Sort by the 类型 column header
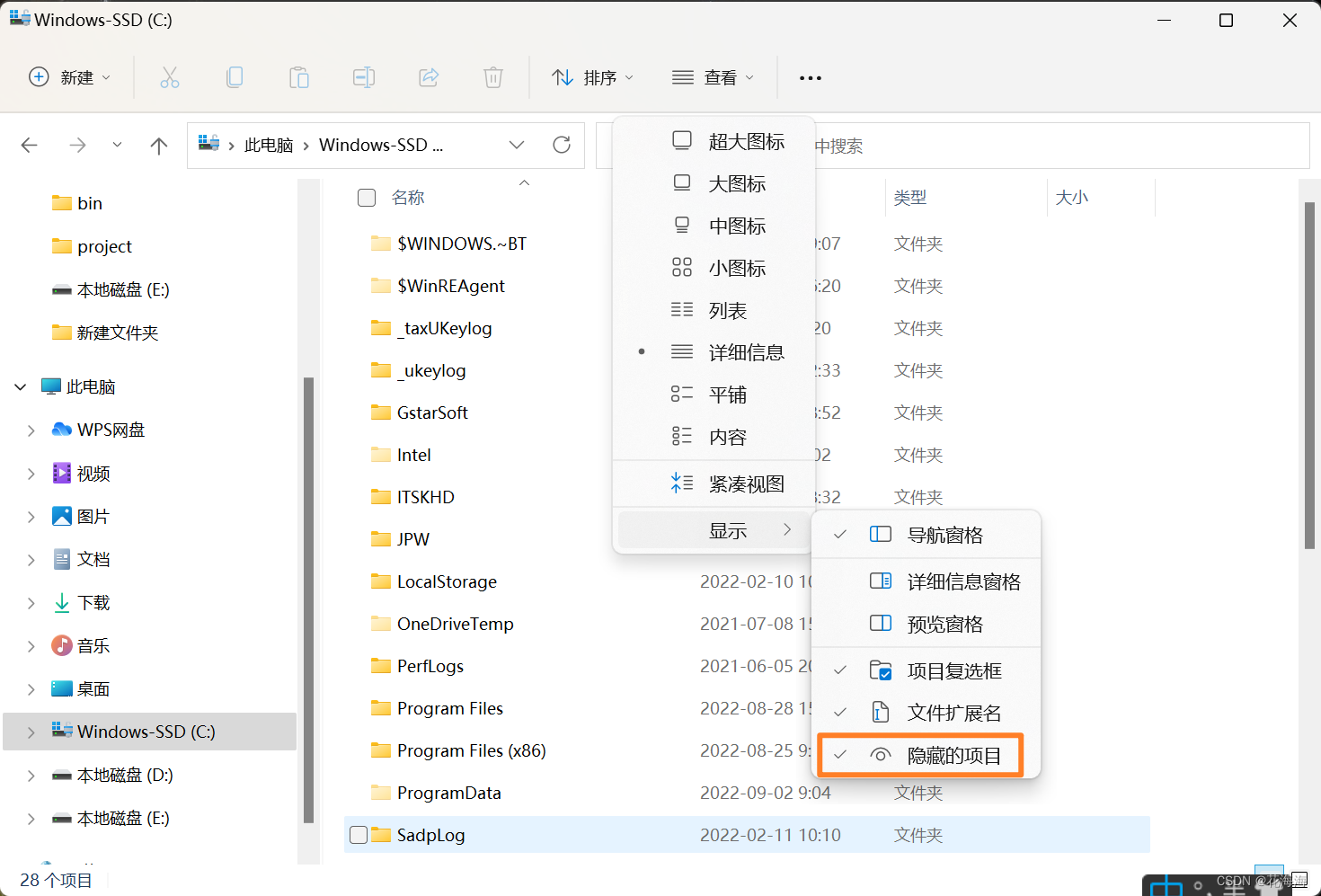Image resolution: width=1321 pixels, height=896 pixels. pyautogui.click(x=910, y=198)
